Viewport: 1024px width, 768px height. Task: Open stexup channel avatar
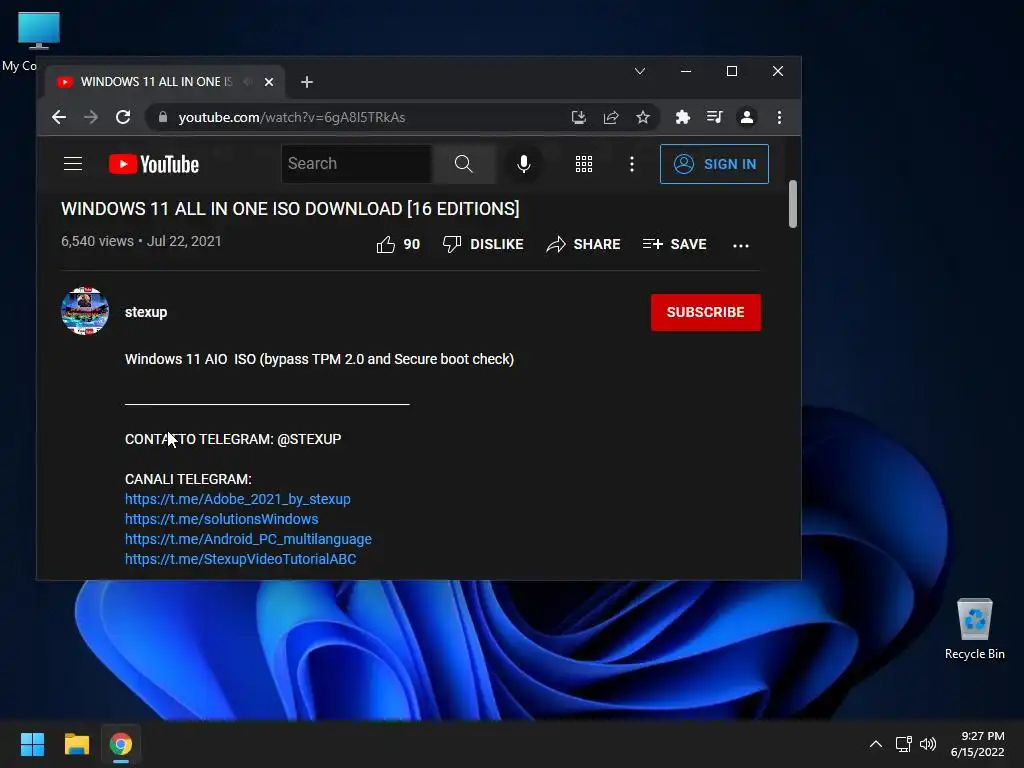(85, 311)
